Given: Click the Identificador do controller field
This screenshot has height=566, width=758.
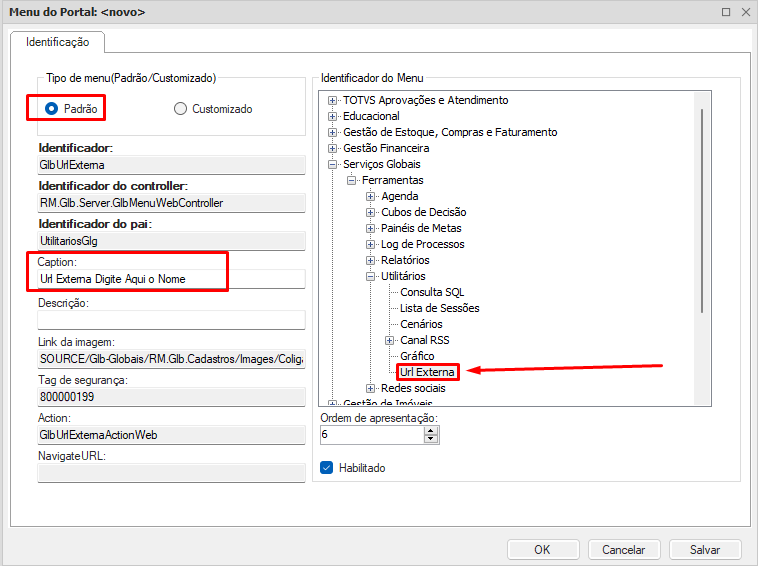Looking at the screenshot, I should (171, 203).
